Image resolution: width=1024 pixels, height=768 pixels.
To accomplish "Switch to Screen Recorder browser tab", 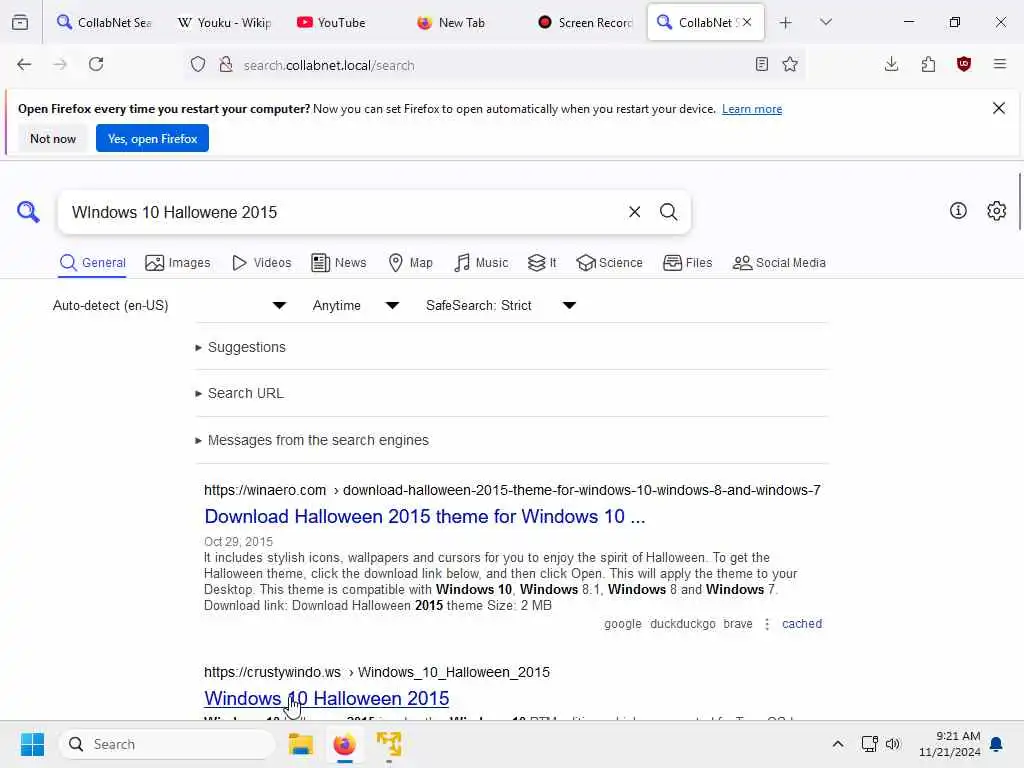I will (x=586, y=23).
